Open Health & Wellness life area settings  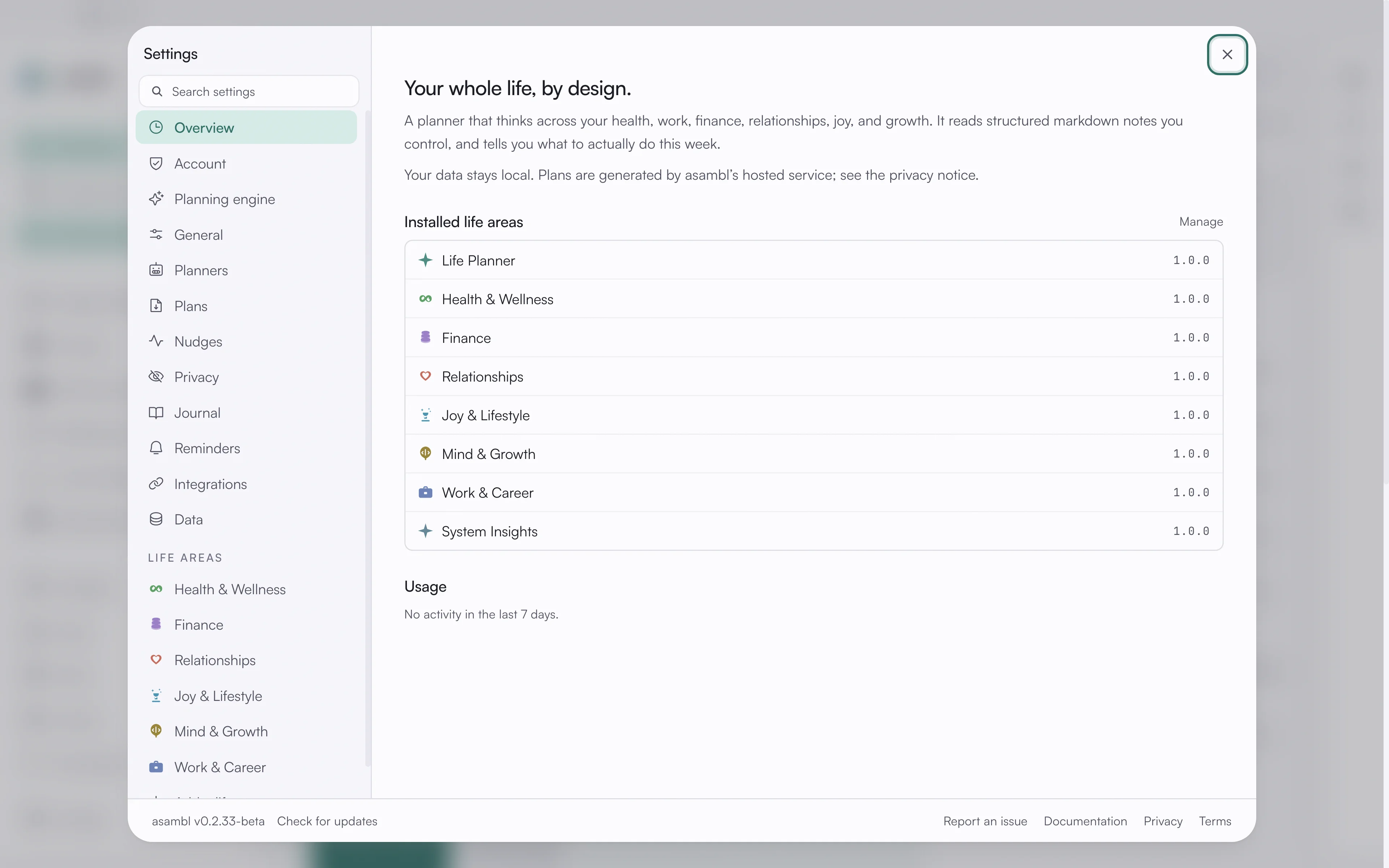(246, 589)
